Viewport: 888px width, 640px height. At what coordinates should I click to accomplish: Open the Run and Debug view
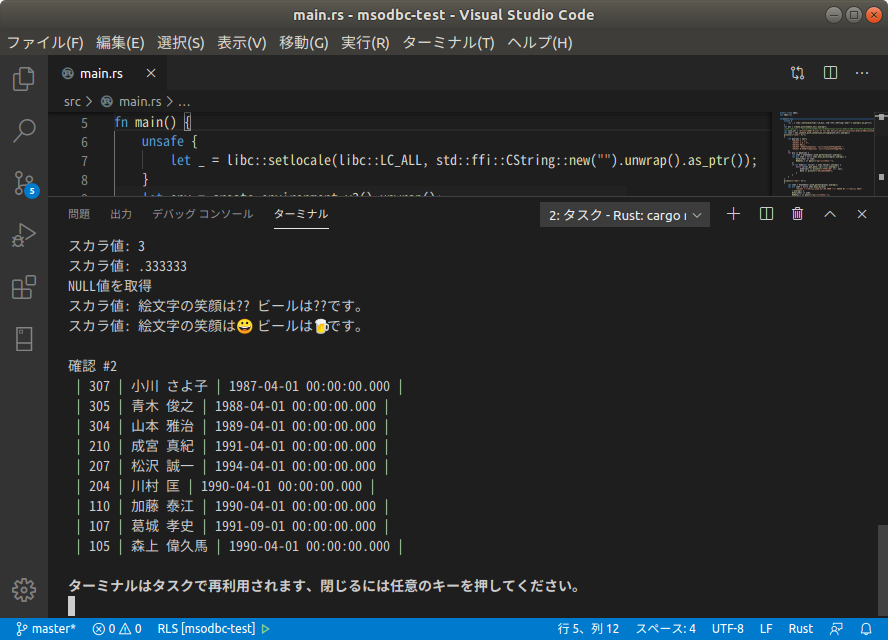coord(24,235)
